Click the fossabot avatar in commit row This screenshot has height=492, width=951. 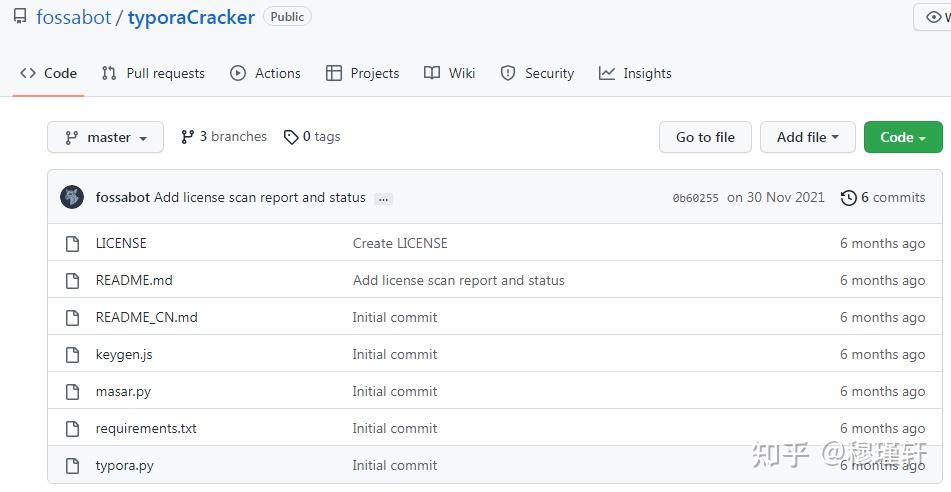pos(72,197)
